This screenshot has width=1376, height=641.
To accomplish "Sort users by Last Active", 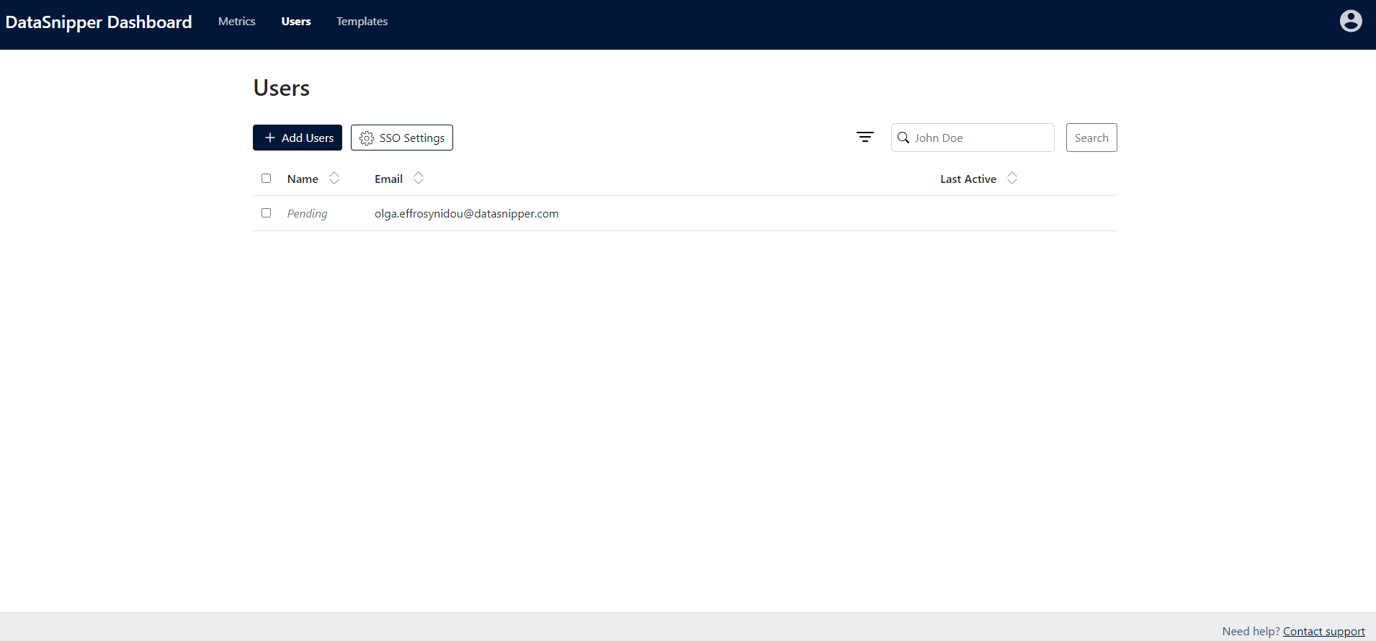I will 1011,177.
